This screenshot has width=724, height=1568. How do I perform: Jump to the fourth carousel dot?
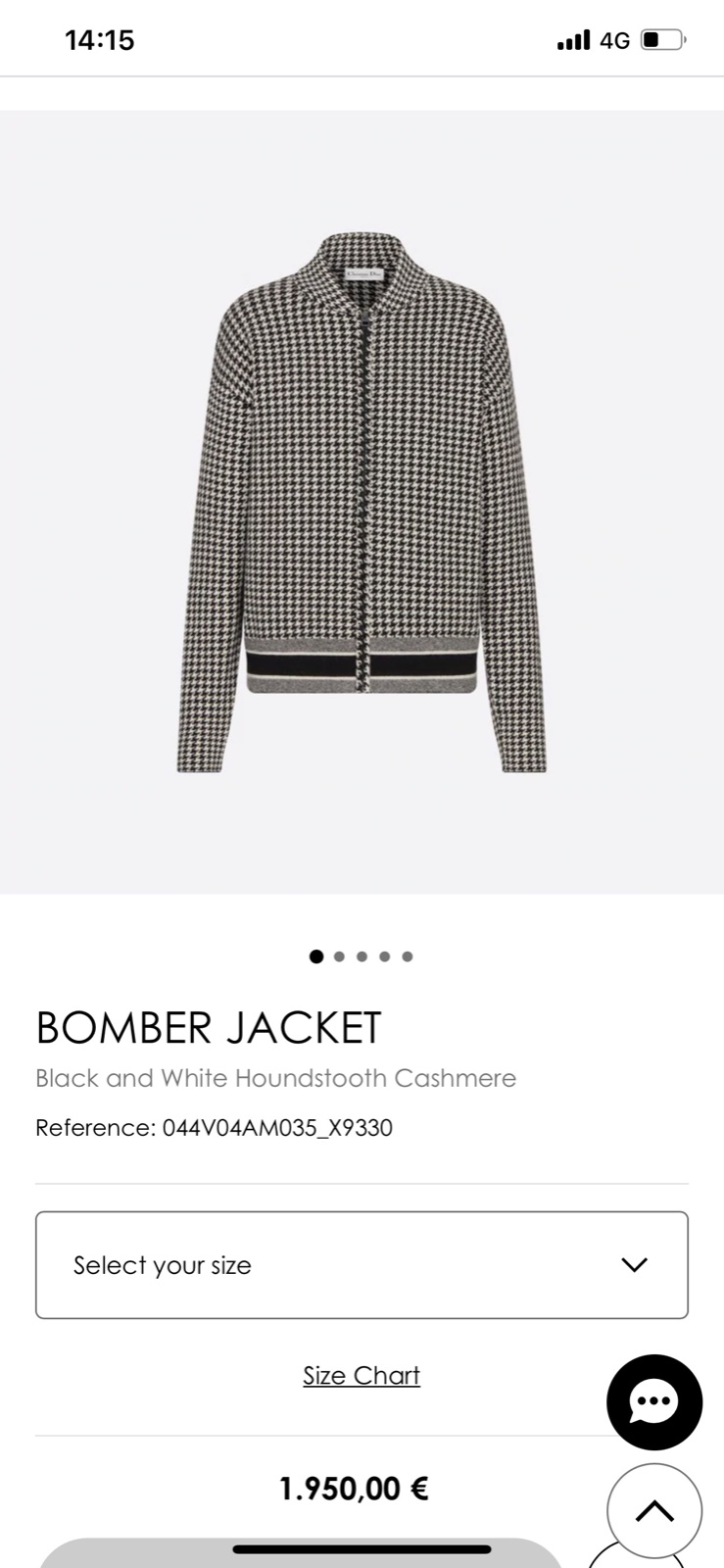(x=384, y=956)
